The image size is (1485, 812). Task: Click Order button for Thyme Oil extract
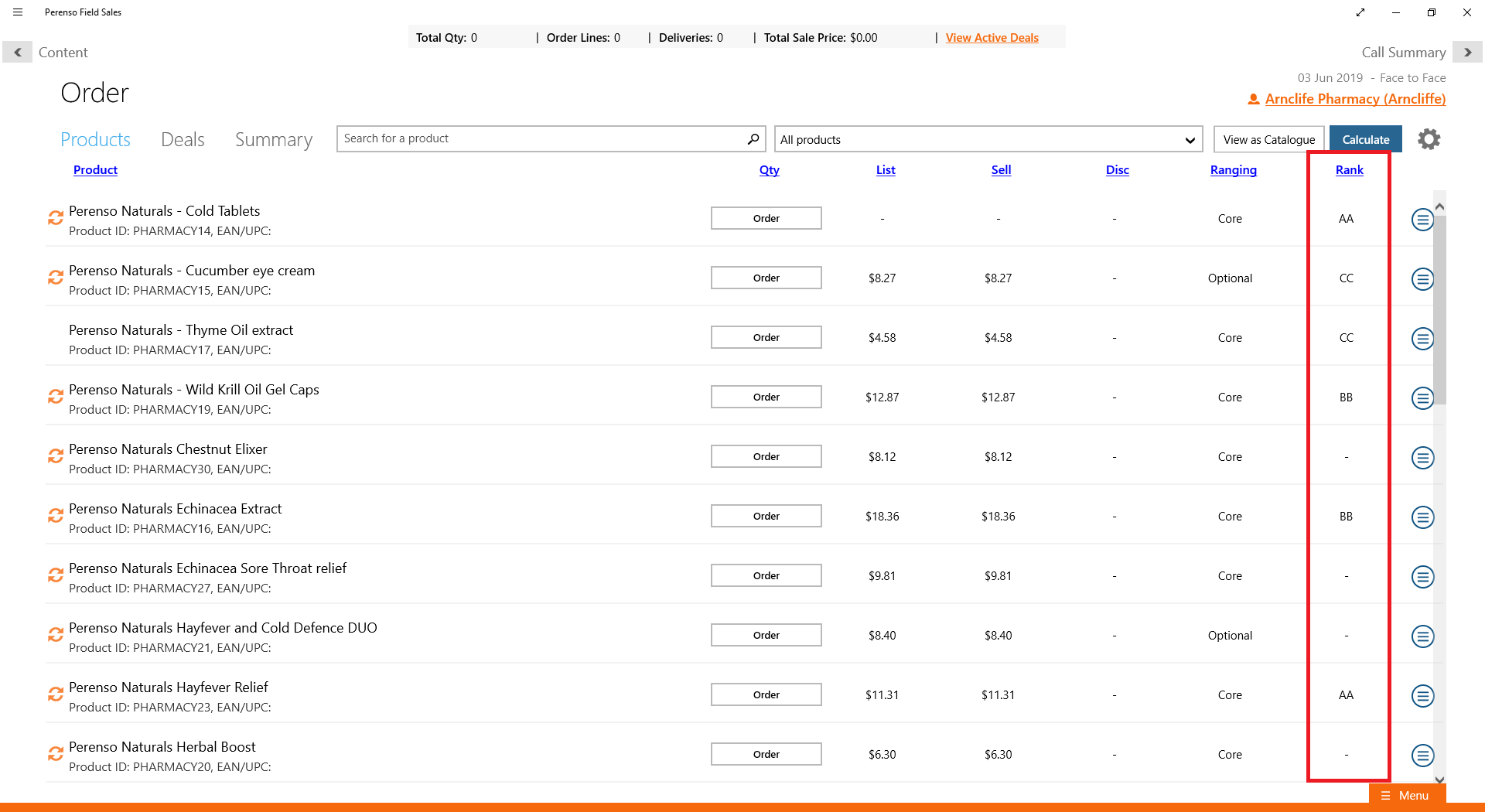[766, 337]
